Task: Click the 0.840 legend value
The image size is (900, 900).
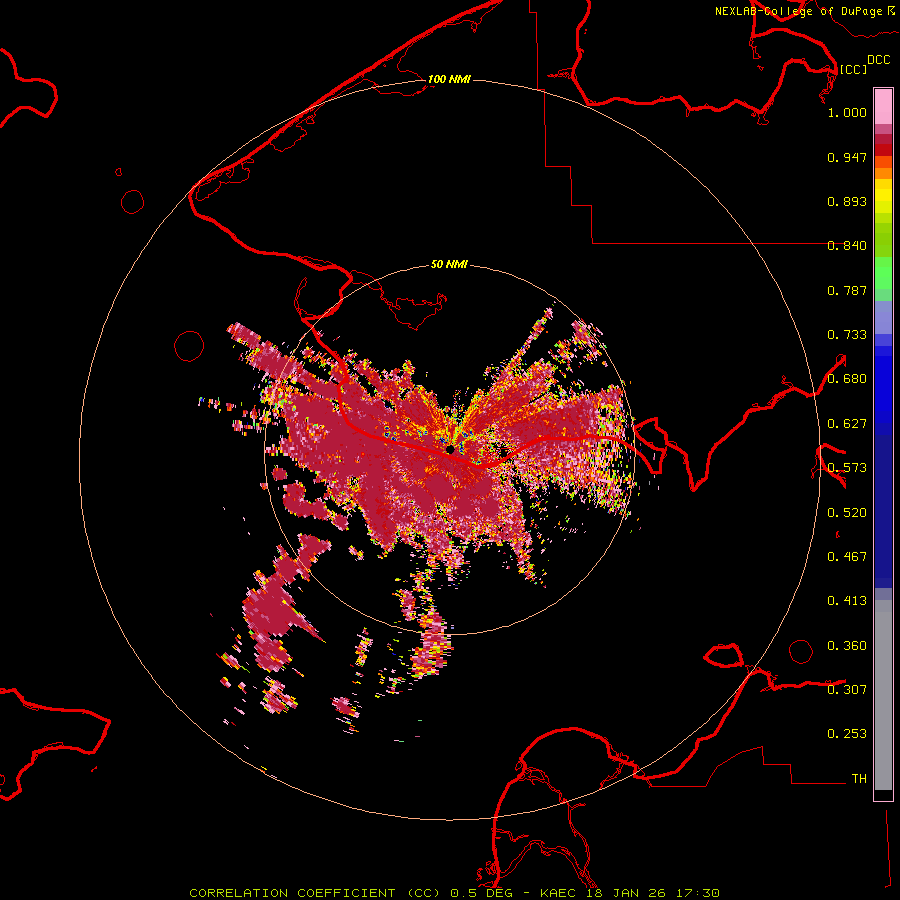Action: (x=847, y=246)
